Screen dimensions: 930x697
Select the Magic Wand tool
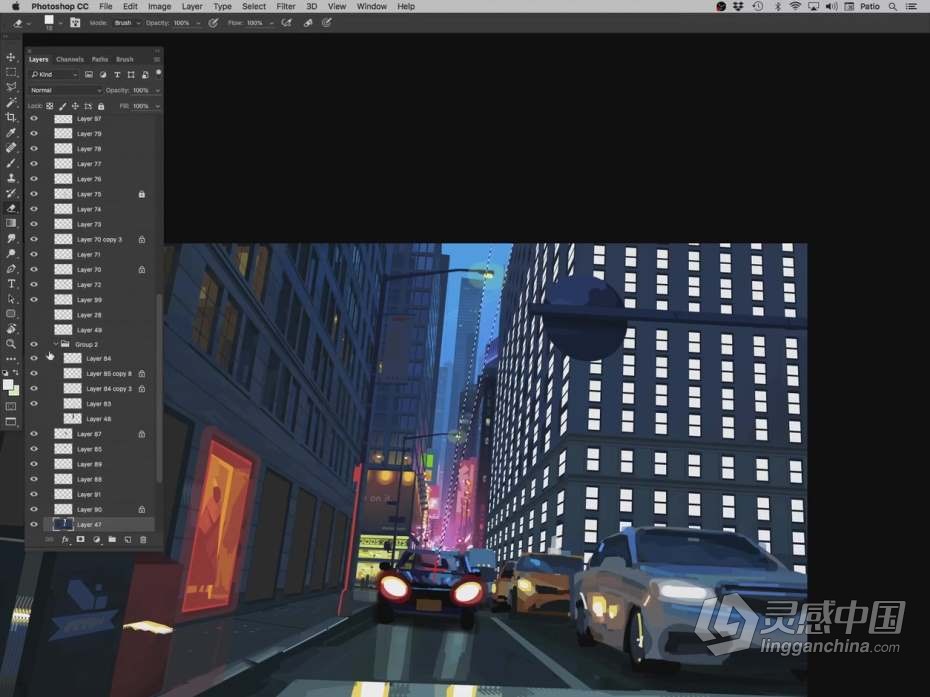[11, 103]
